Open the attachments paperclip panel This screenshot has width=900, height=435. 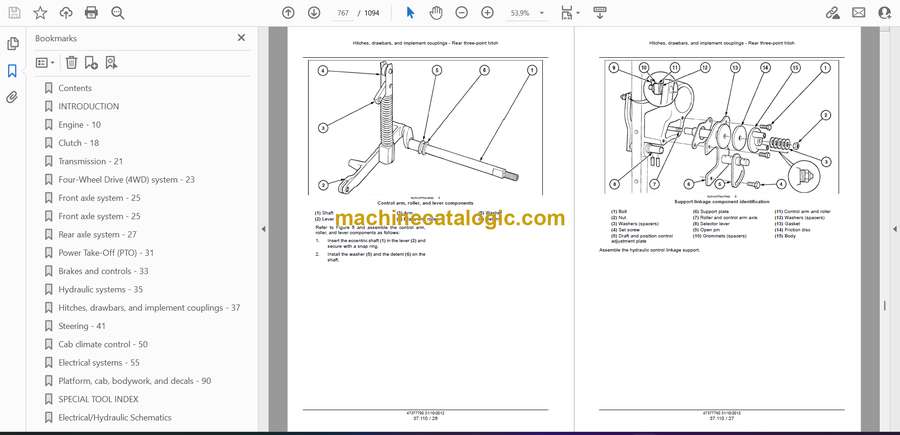pos(13,97)
